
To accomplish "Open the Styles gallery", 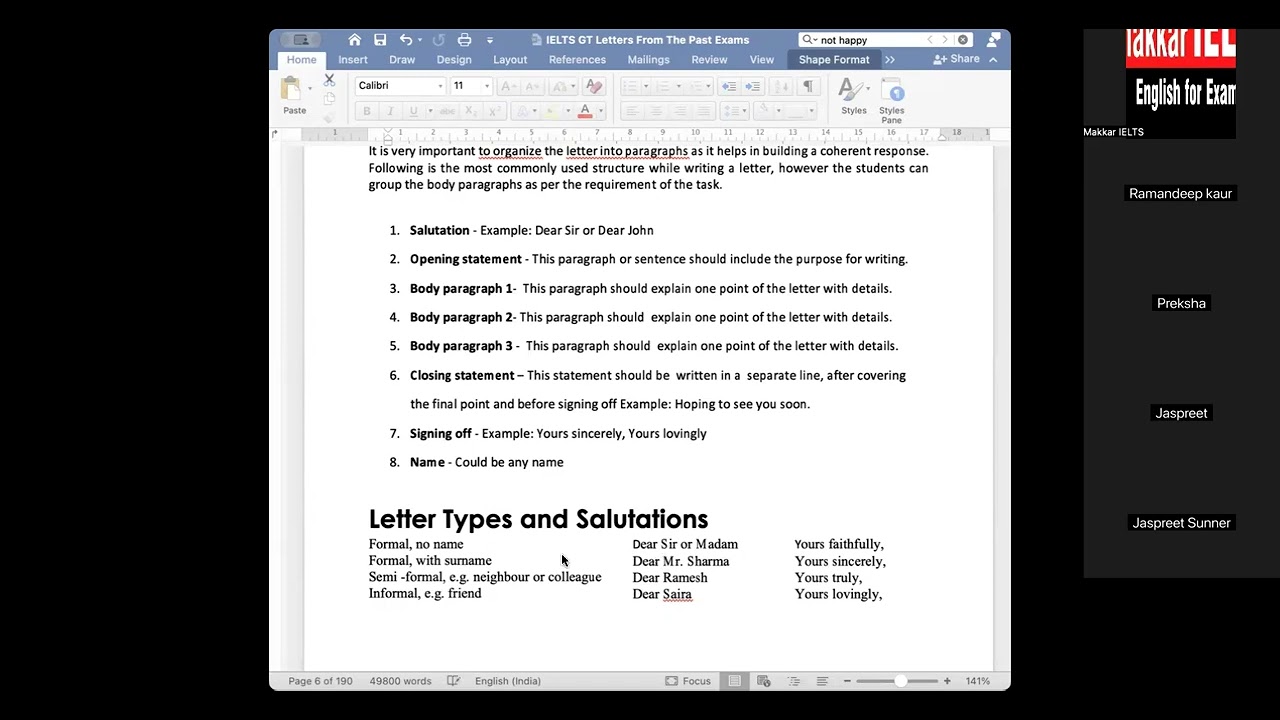I will [853, 97].
